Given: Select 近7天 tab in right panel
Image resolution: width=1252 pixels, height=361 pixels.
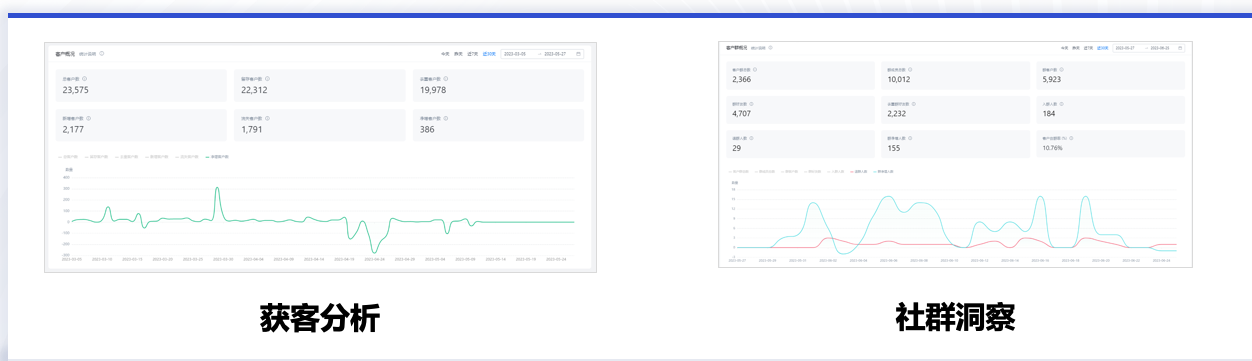Looking at the screenshot, I should (x=1087, y=47).
